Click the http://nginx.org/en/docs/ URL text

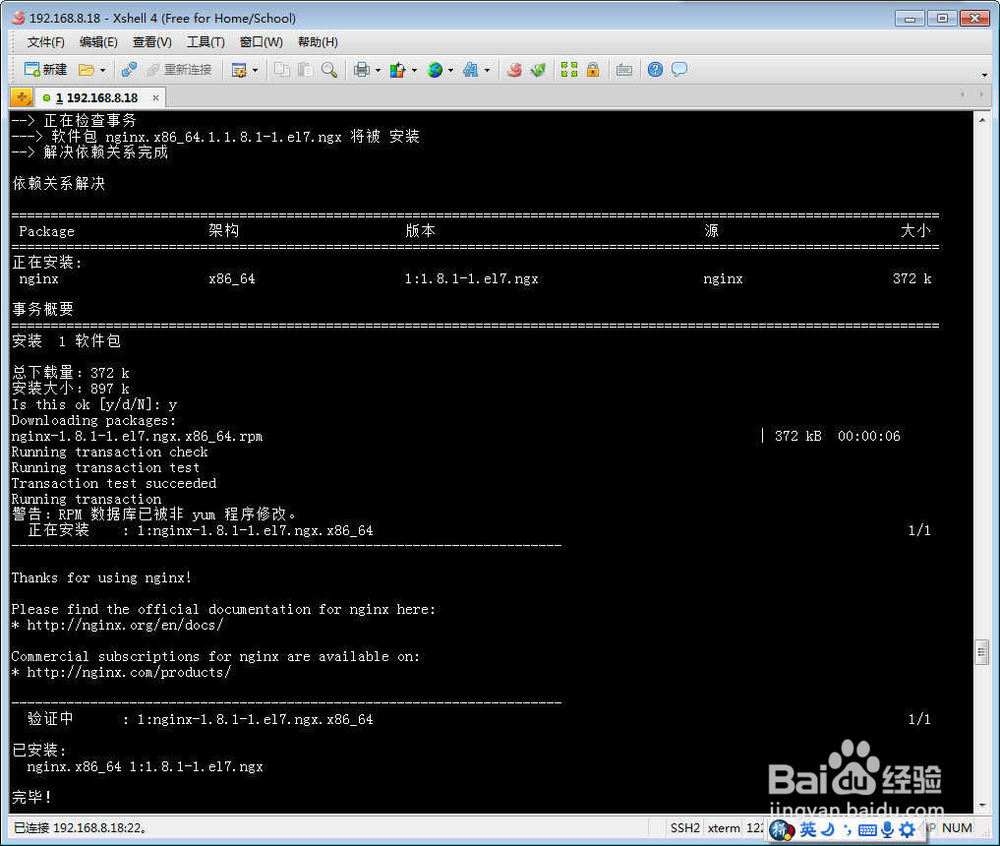pyautogui.click(x=125, y=625)
